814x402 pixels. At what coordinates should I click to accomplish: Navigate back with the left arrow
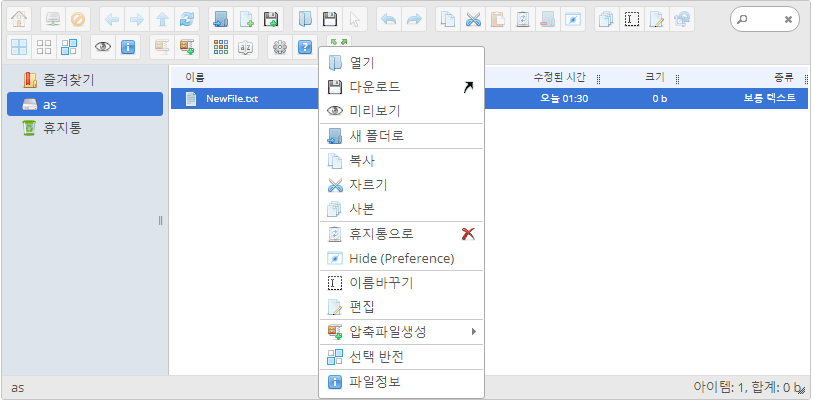tap(112, 20)
